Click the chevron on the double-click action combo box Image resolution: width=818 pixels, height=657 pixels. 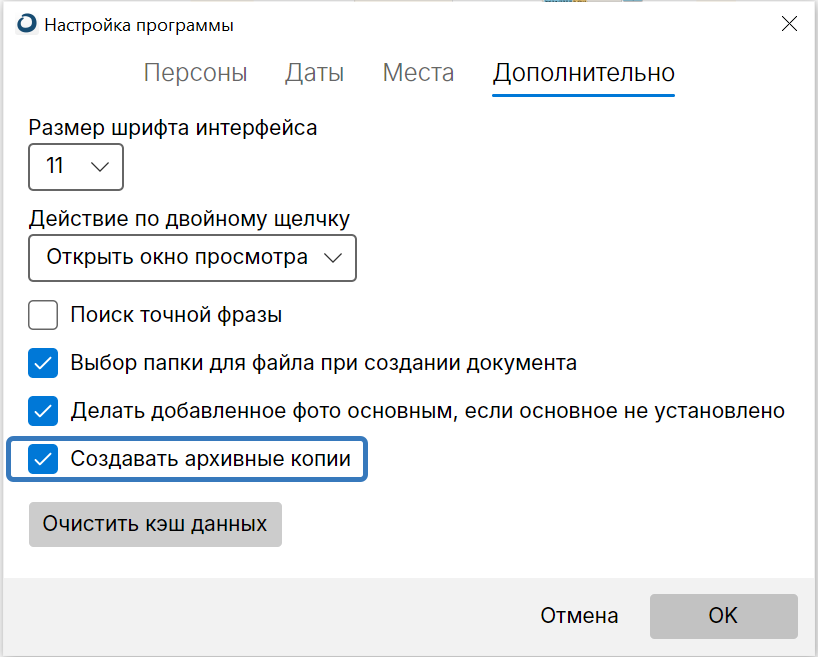333,258
